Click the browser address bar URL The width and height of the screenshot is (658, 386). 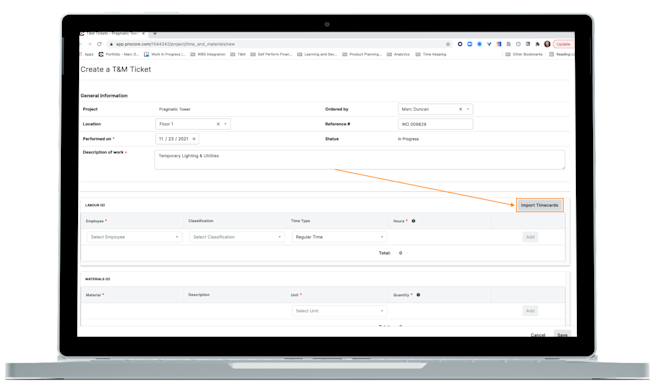[x=175, y=44]
